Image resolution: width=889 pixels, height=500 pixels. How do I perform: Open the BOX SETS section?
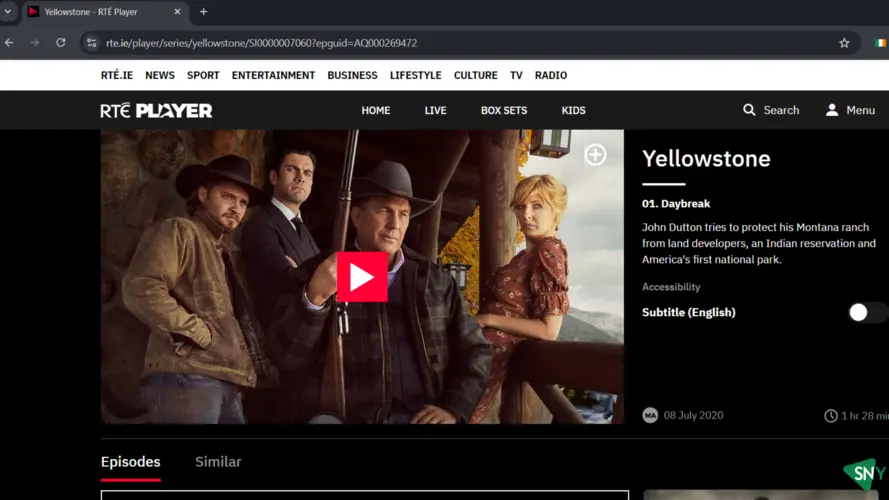(504, 111)
